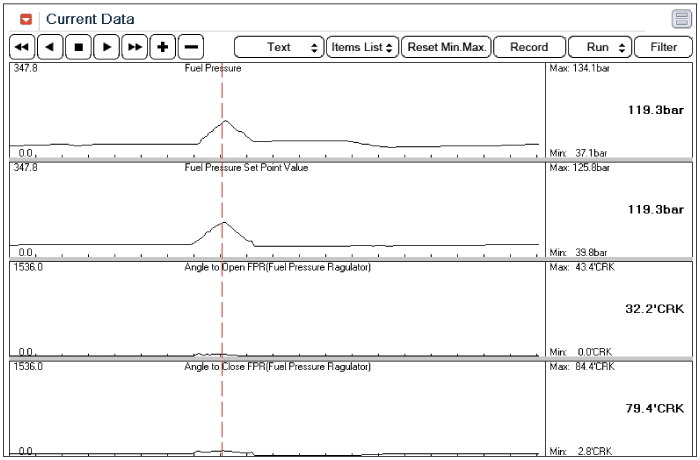Play the data graph forward
Image resolution: width=700 pixels, height=460 pixels.
coord(106,47)
